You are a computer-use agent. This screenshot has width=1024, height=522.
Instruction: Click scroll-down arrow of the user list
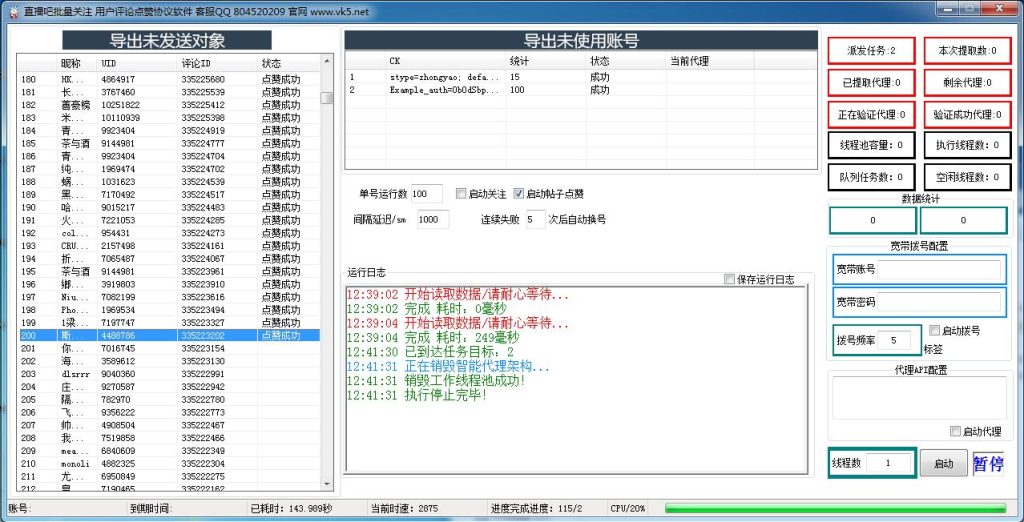pyautogui.click(x=326, y=485)
